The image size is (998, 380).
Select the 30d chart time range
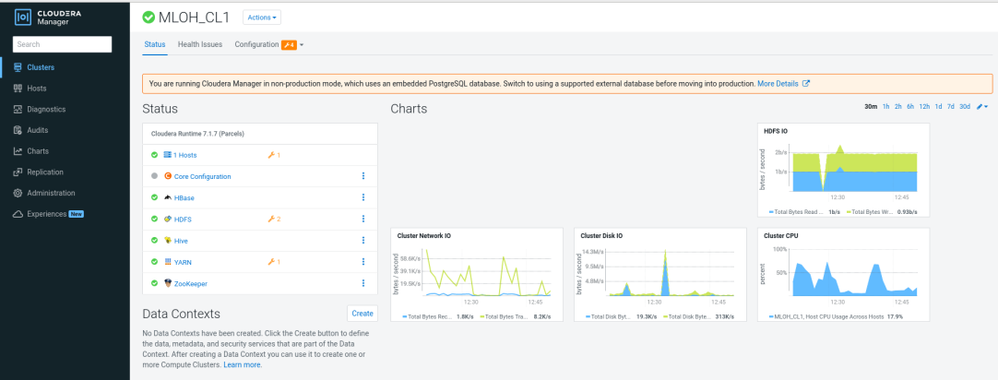click(x=965, y=107)
